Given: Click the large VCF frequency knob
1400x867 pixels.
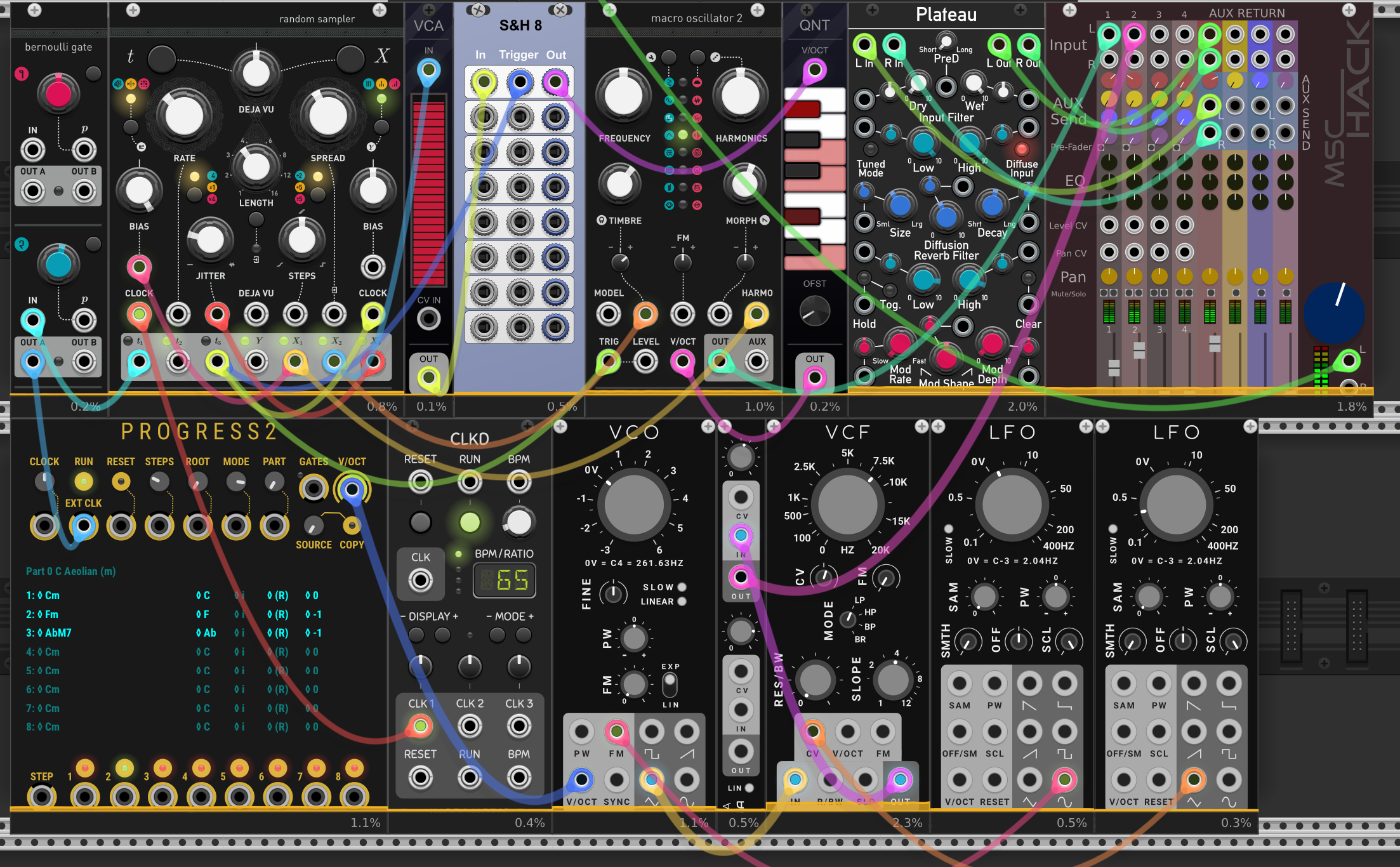Looking at the screenshot, I should tap(847, 505).
